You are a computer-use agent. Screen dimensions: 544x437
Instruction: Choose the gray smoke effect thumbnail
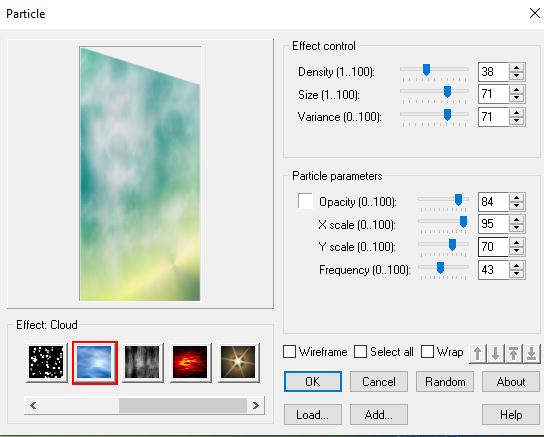(x=142, y=362)
